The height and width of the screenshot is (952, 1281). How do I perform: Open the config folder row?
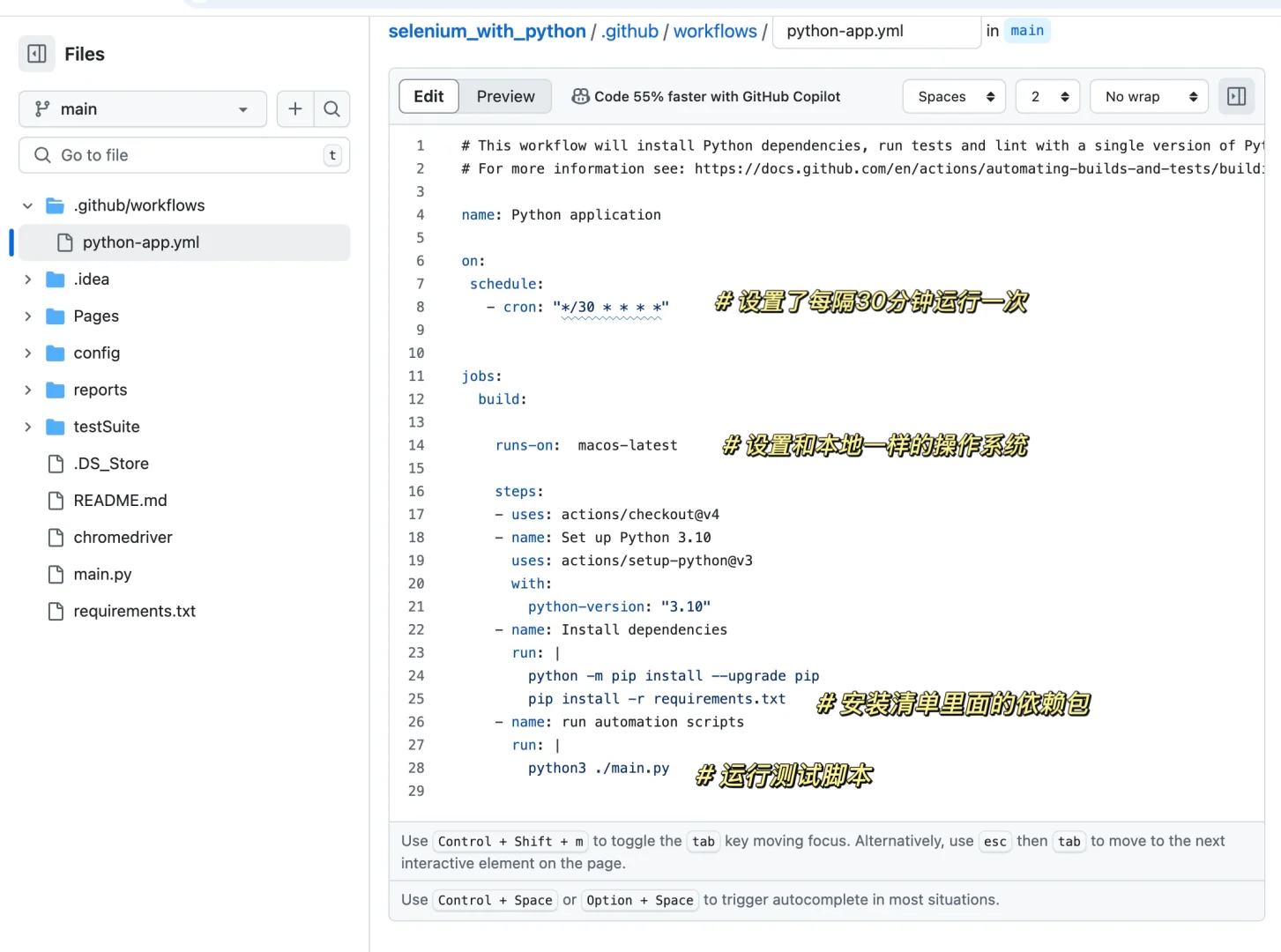click(184, 353)
